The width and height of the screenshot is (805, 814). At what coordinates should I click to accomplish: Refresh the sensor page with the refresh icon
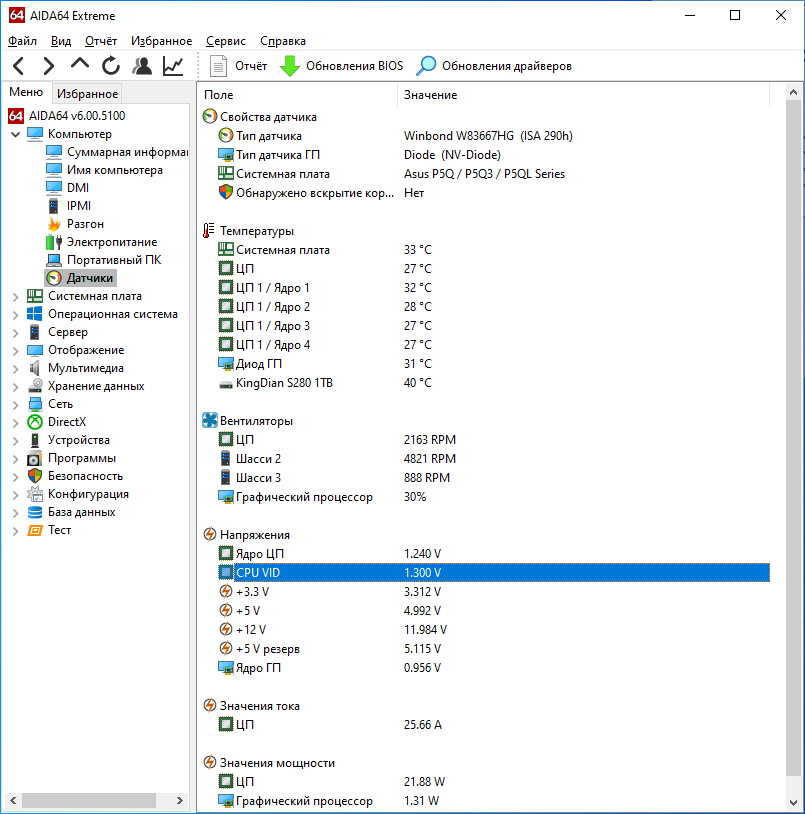[111, 66]
